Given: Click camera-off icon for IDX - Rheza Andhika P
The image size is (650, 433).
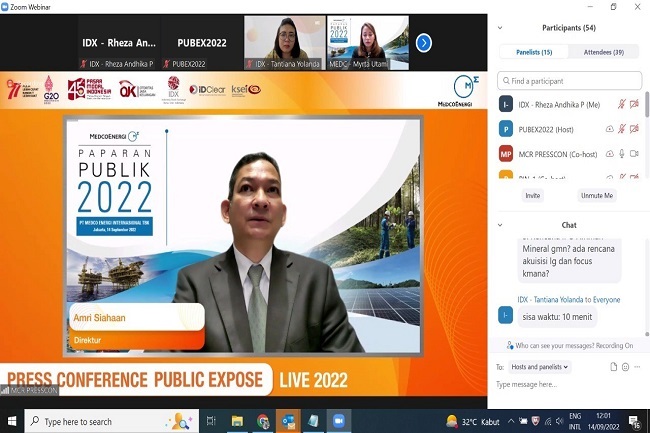Looking at the screenshot, I should (634, 104).
